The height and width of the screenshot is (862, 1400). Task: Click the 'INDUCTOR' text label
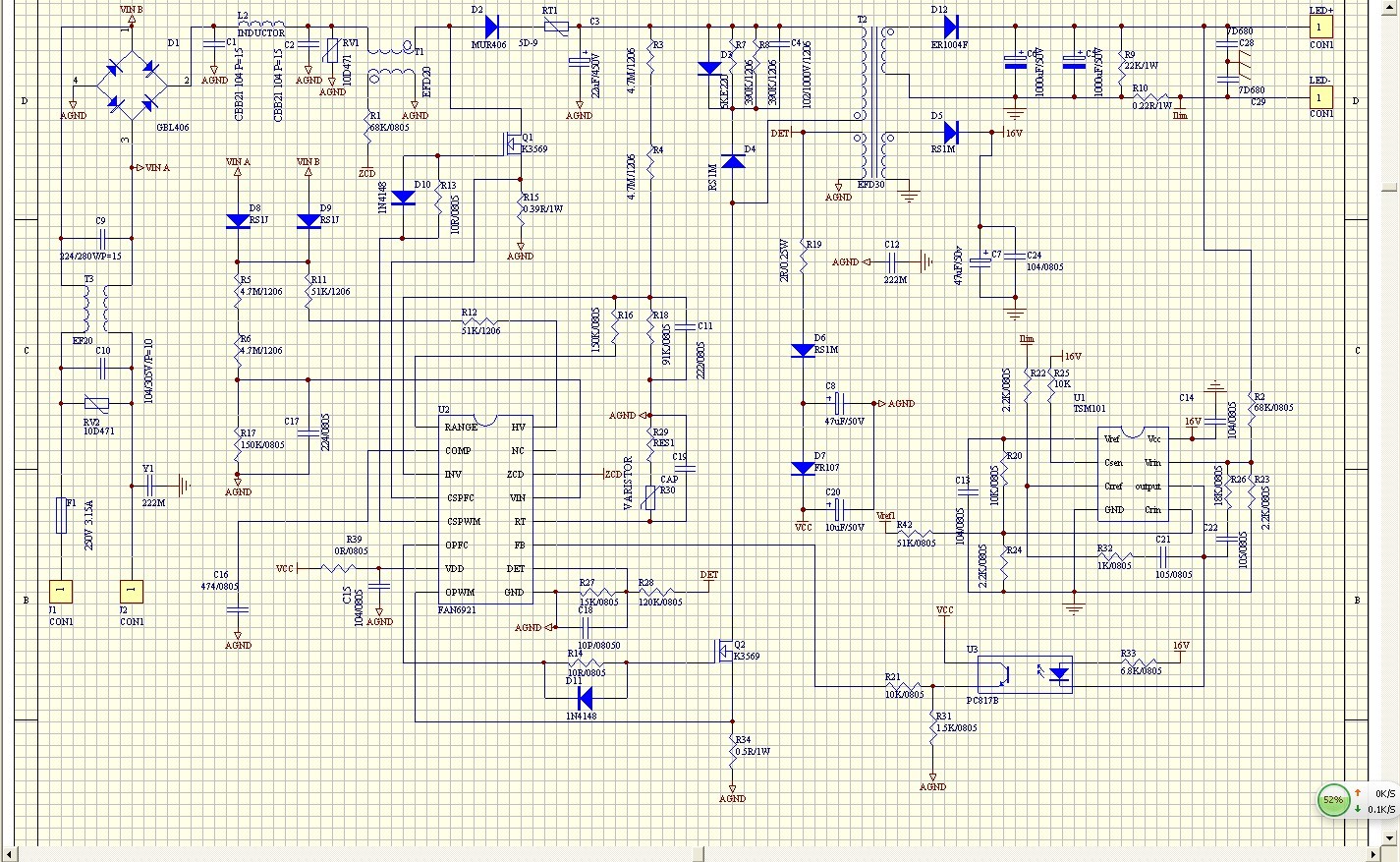coord(261,32)
